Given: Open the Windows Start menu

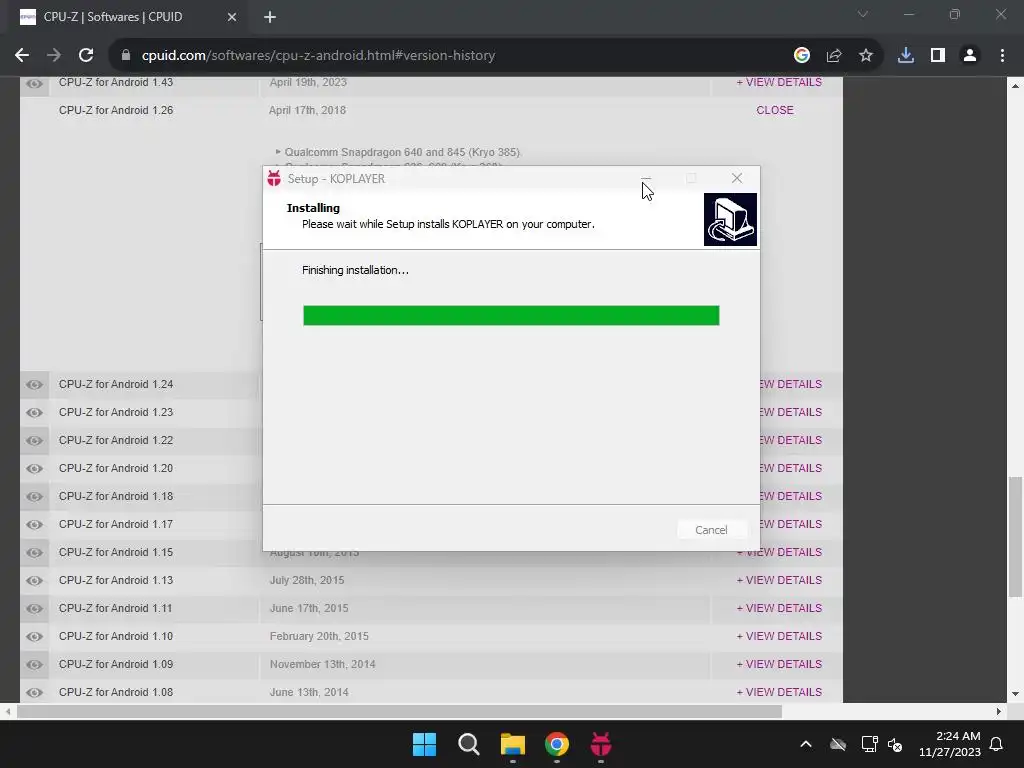Looking at the screenshot, I should [424, 744].
